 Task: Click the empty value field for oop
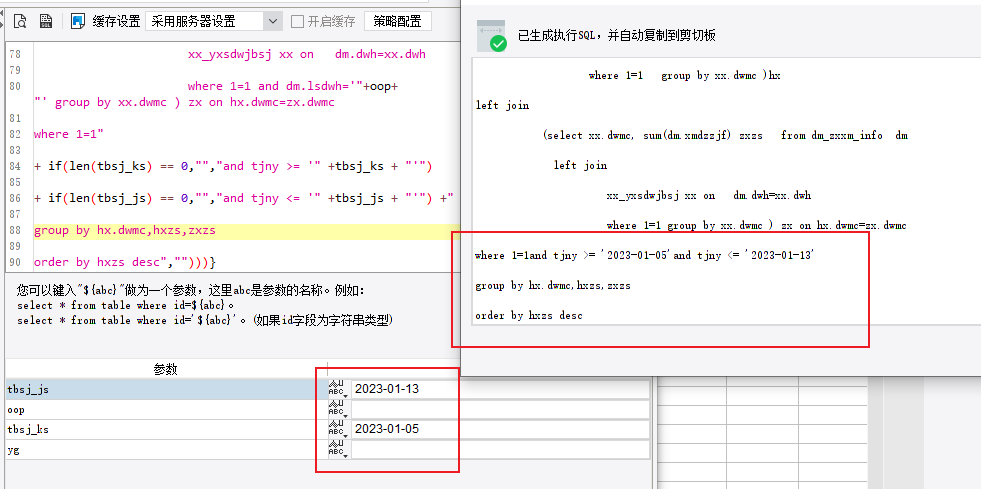click(x=500, y=410)
